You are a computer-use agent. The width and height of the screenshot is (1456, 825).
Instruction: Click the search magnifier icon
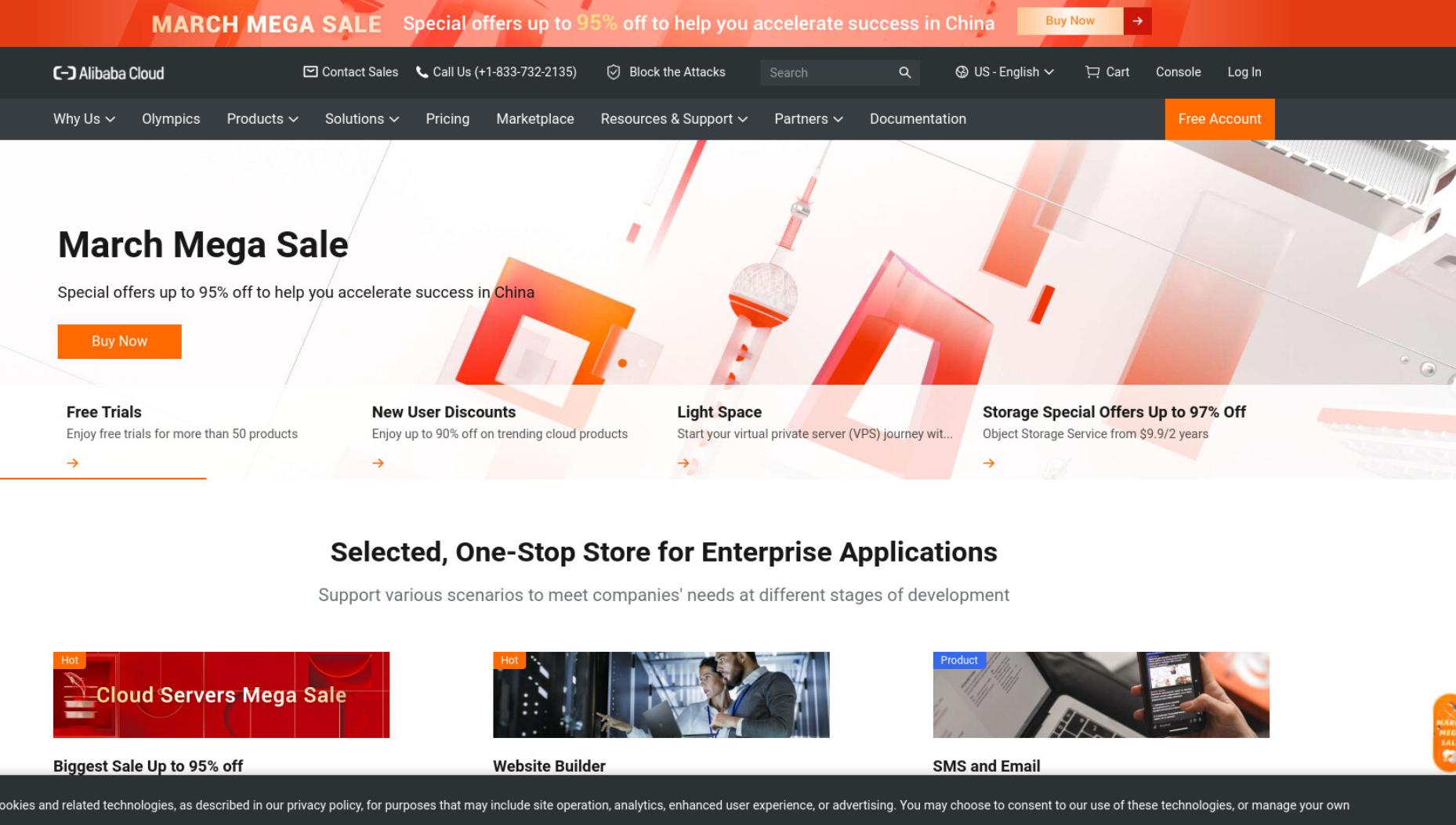(904, 72)
